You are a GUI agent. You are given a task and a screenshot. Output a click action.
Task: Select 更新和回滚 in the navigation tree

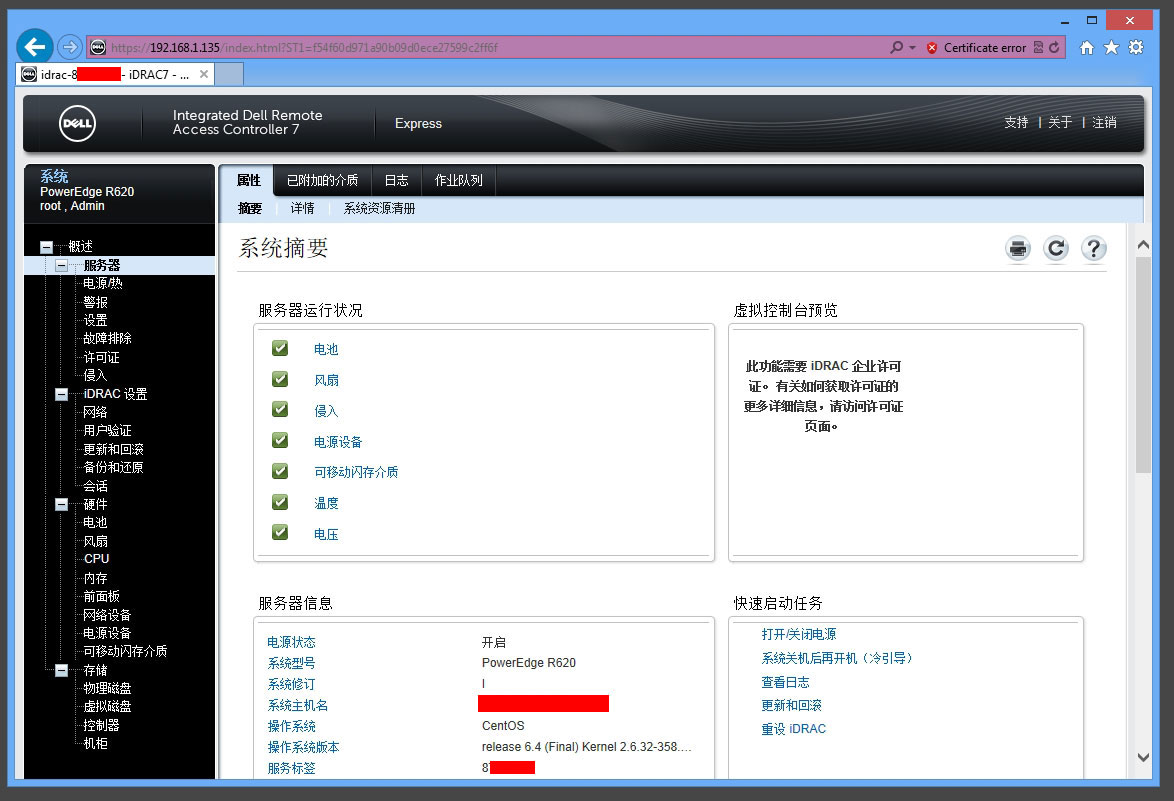[x=113, y=449]
